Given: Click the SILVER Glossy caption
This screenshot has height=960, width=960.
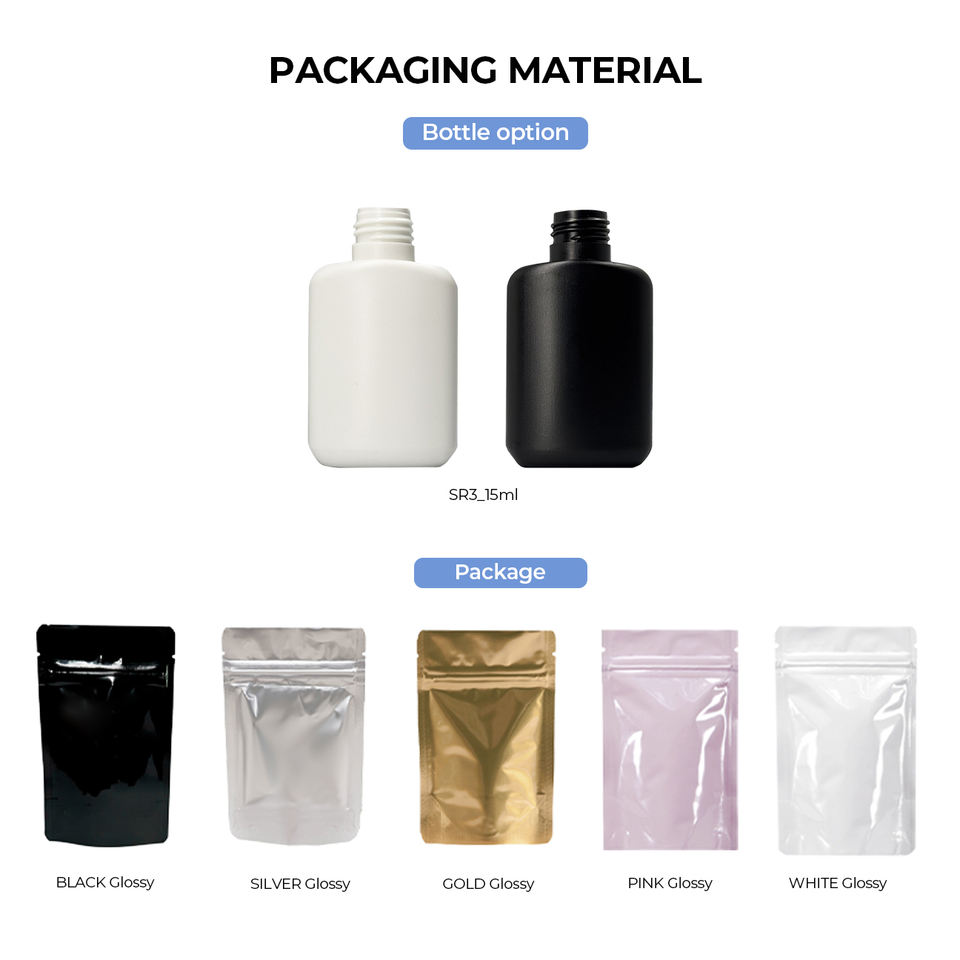Looking at the screenshot, I should pos(300,883).
